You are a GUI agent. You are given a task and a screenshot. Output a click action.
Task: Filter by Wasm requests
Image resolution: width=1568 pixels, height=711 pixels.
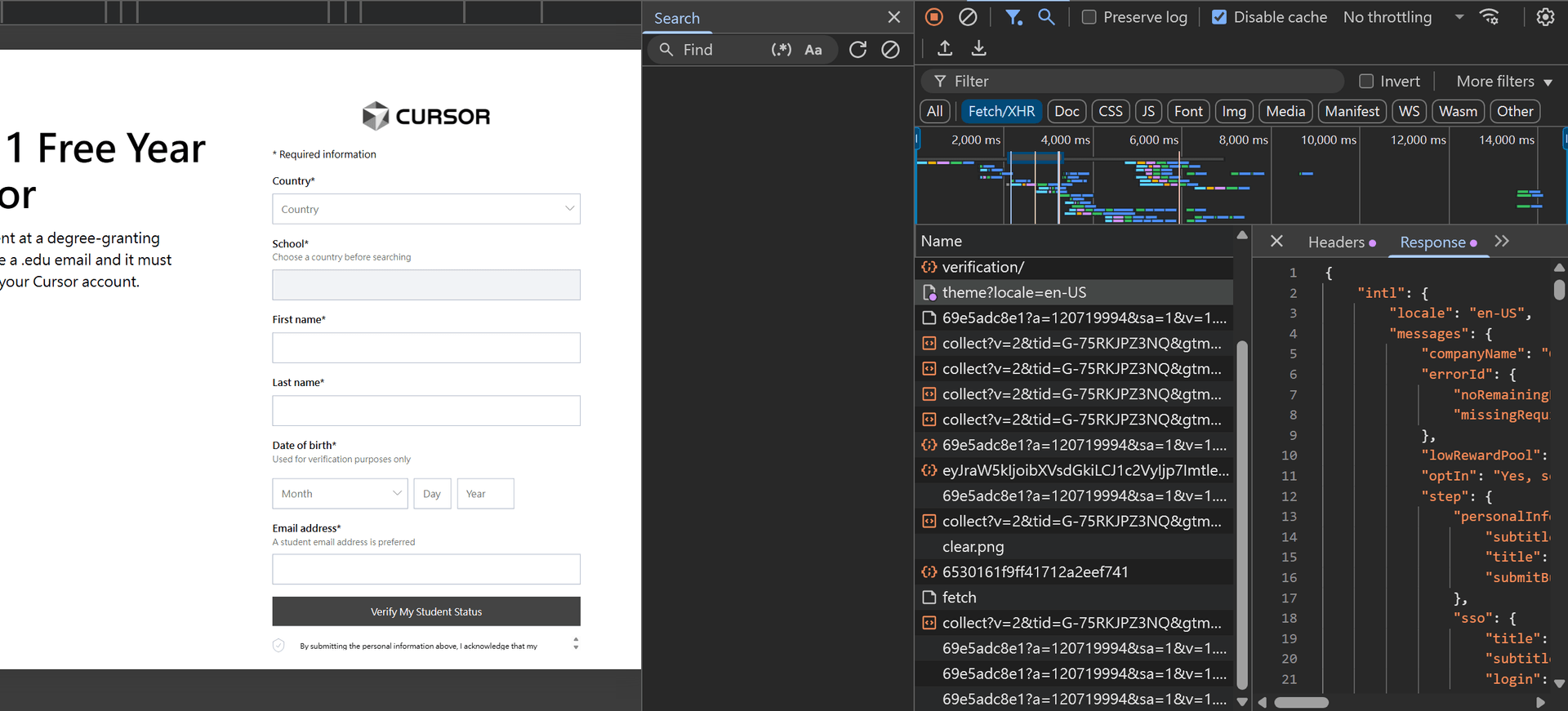(1458, 111)
